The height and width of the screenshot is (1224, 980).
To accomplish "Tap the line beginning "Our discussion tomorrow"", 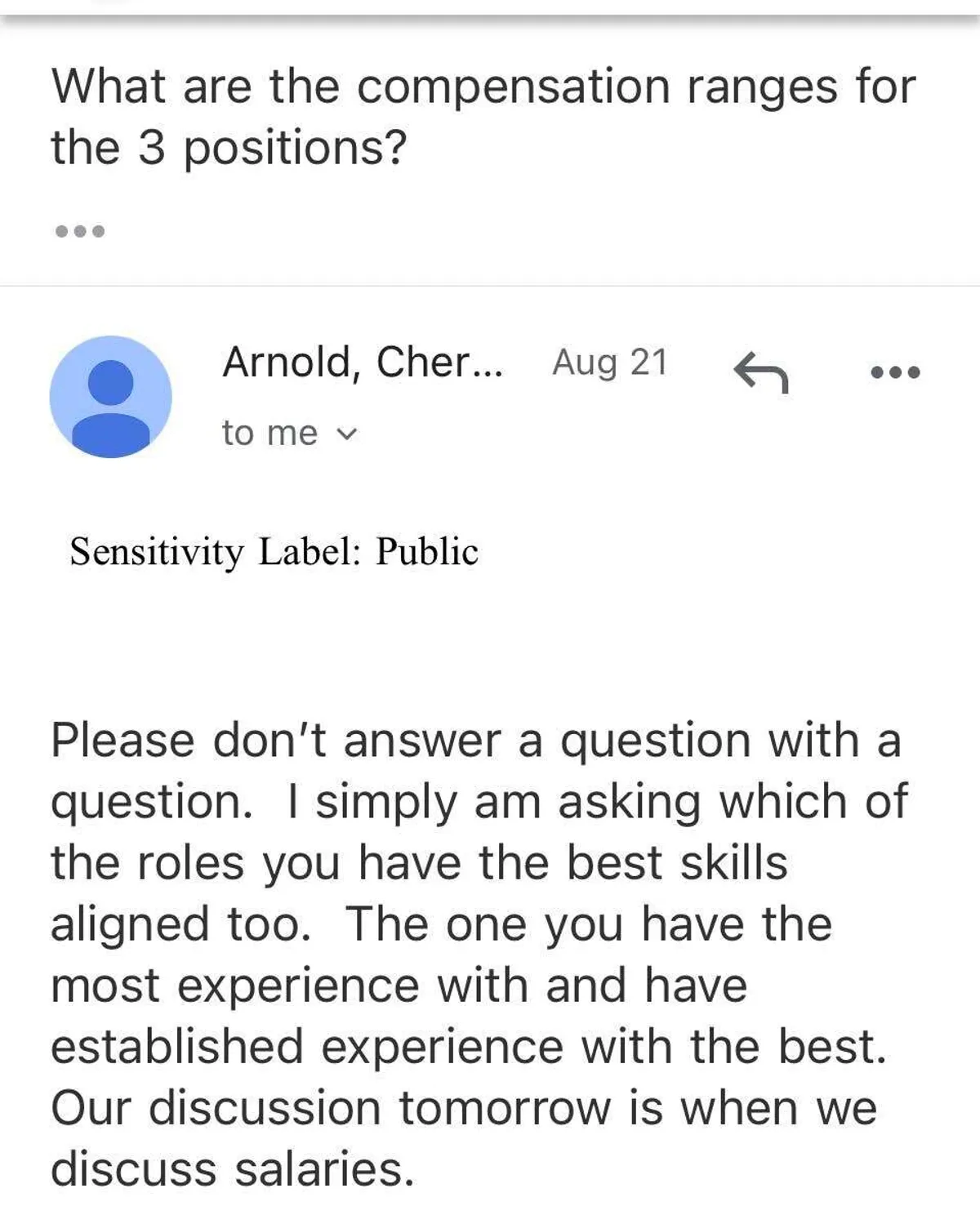I will 463,1108.
